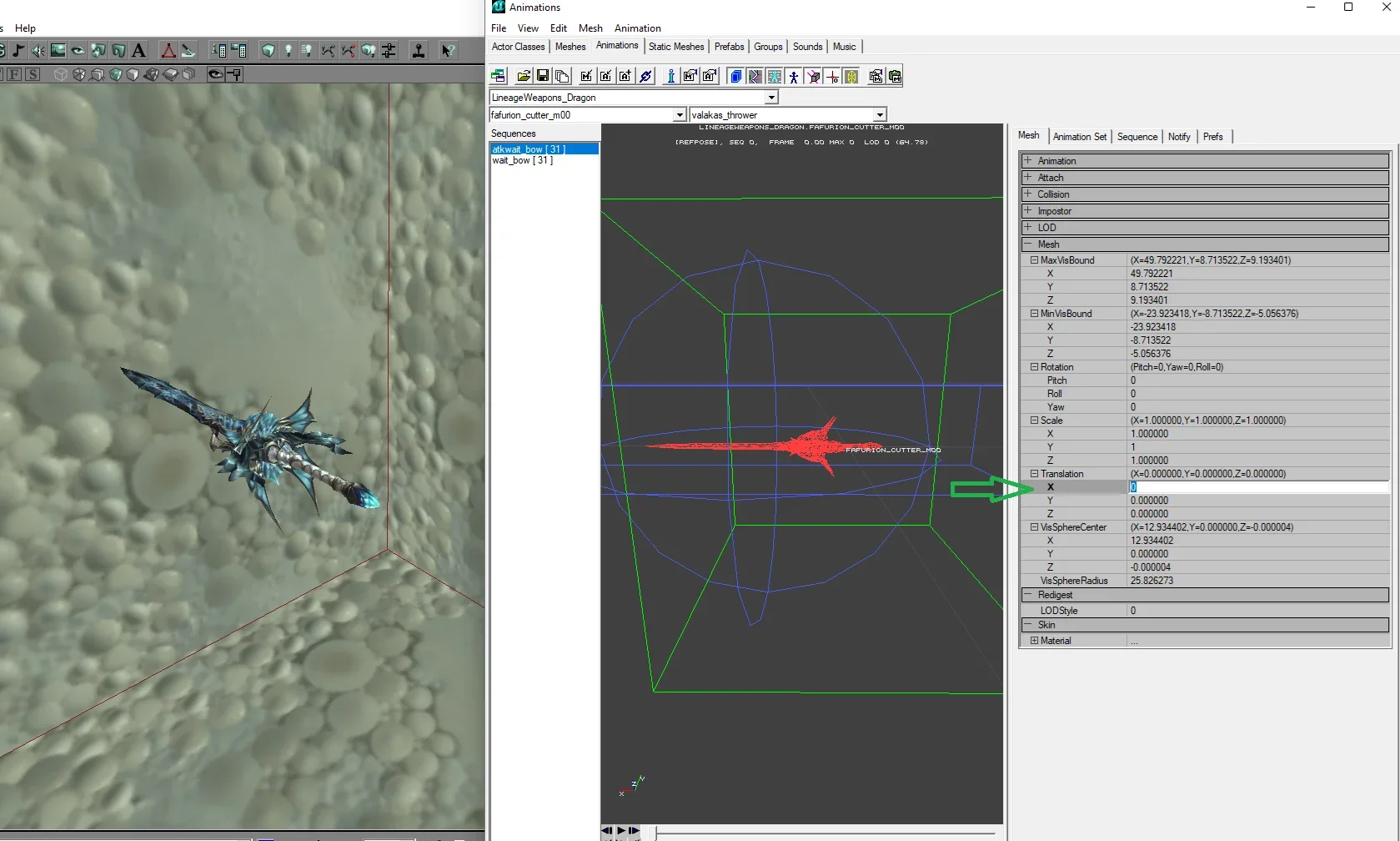Expand the Collision property category
1400x841 pixels.
tap(1028, 194)
